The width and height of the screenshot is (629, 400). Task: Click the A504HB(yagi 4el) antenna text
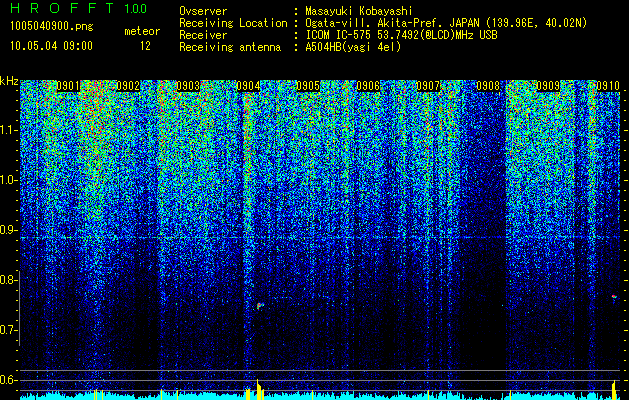(x=353, y=47)
